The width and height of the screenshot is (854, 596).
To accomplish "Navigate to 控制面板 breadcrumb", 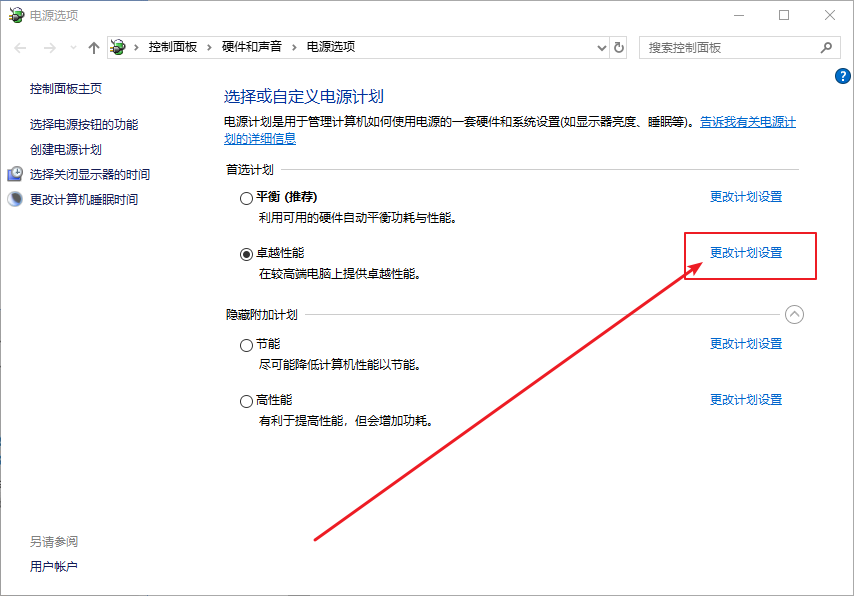I will click(172, 47).
